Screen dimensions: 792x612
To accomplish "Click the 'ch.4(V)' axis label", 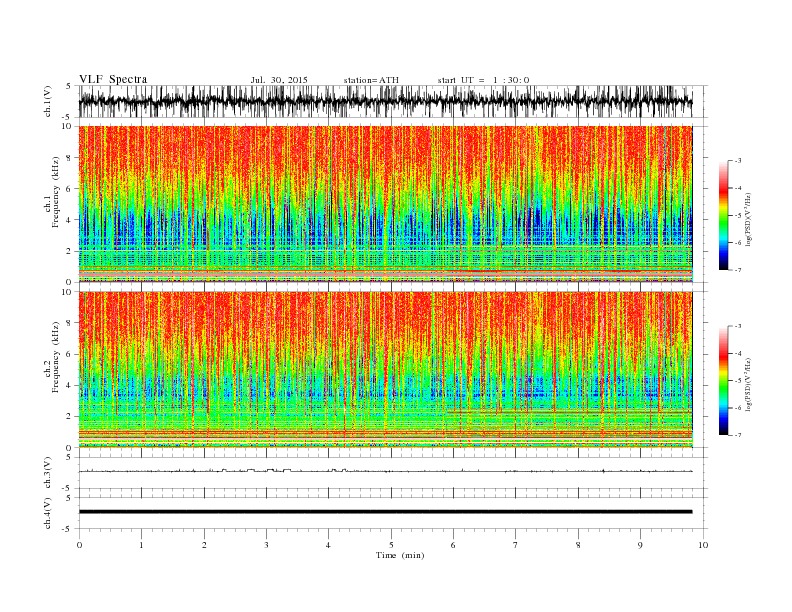I will click(x=48, y=515).
